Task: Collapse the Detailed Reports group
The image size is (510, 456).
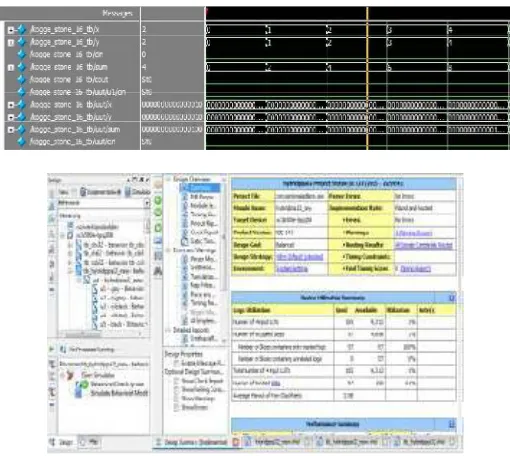Action: pyautogui.click(x=168, y=330)
